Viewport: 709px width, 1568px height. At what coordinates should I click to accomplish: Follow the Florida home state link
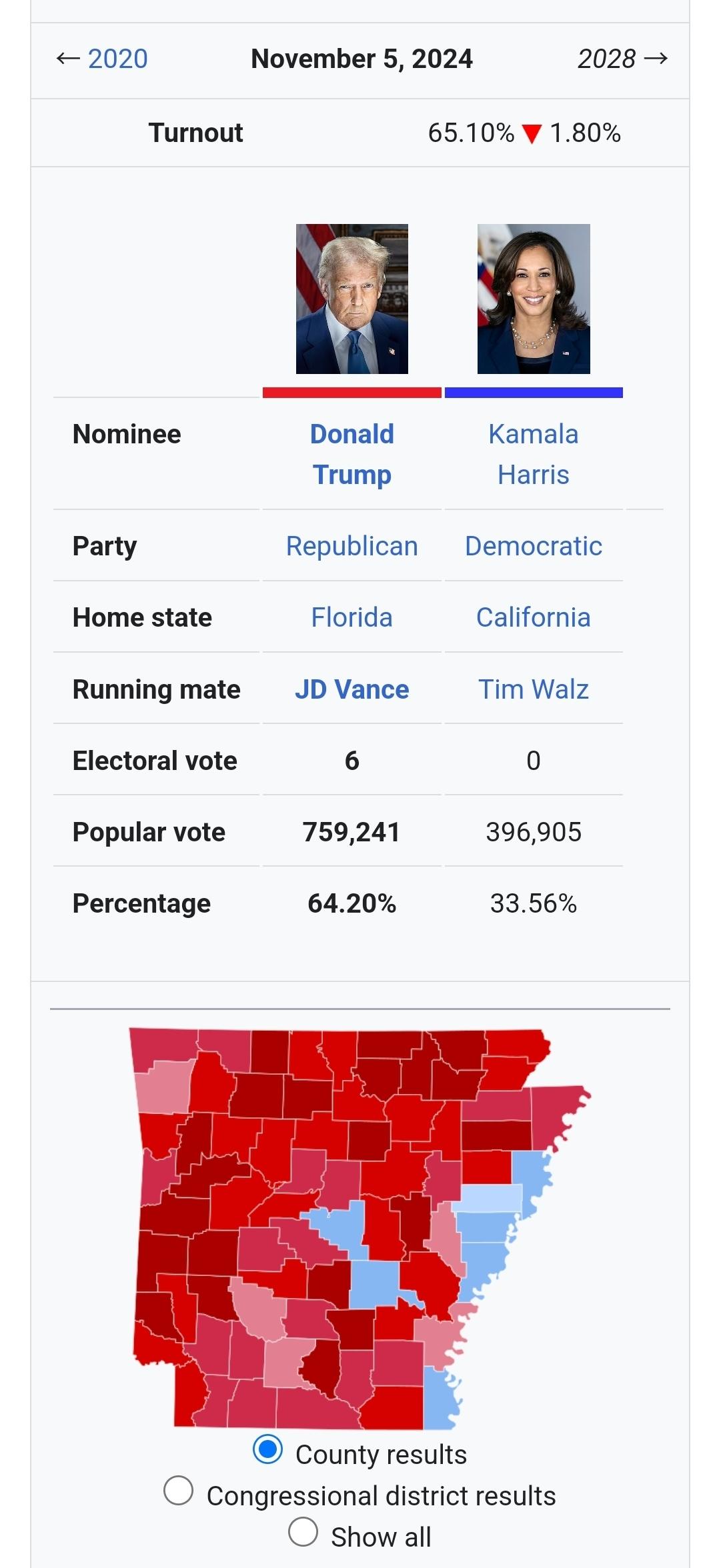(352, 617)
